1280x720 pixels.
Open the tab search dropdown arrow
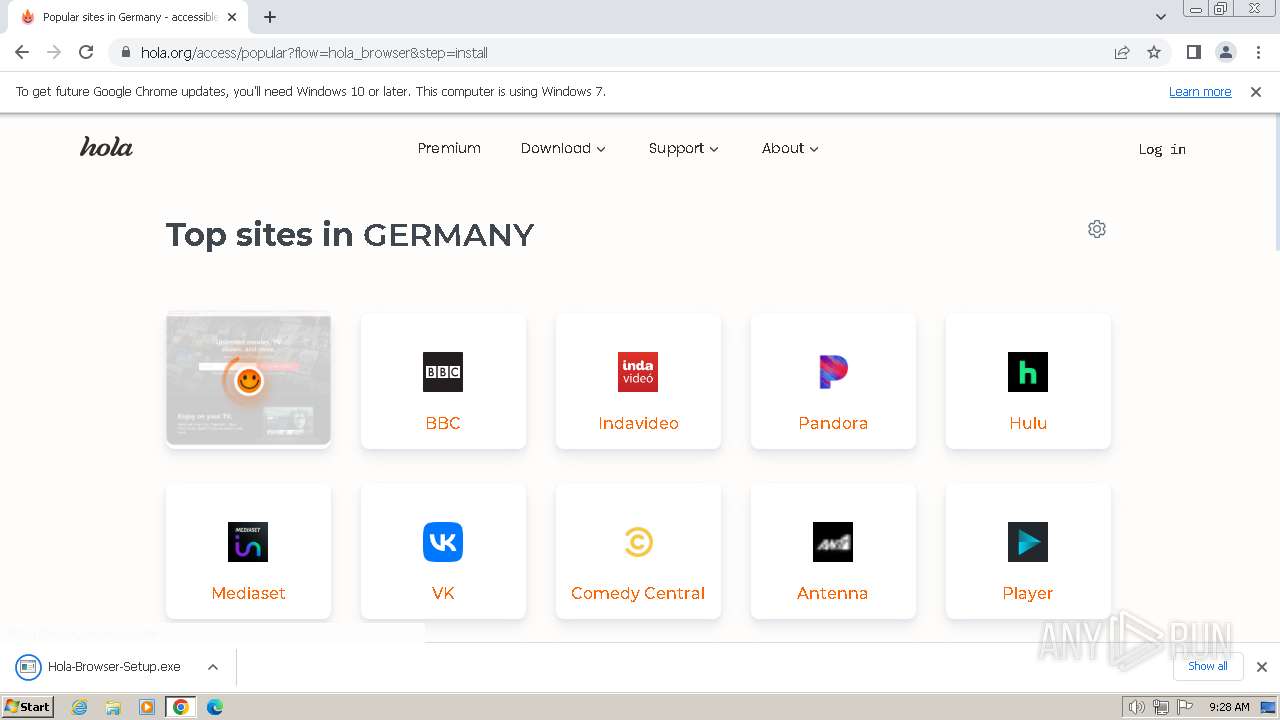coord(1161,16)
